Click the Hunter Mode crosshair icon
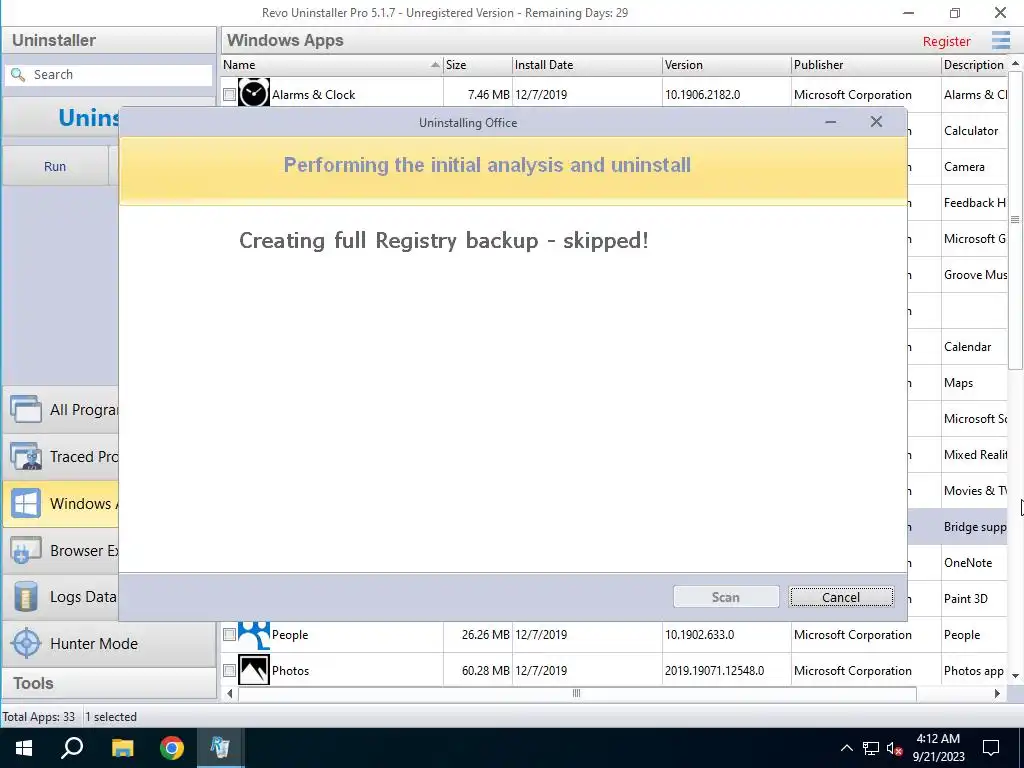The height and width of the screenshot is (768, 1024). 27,643
